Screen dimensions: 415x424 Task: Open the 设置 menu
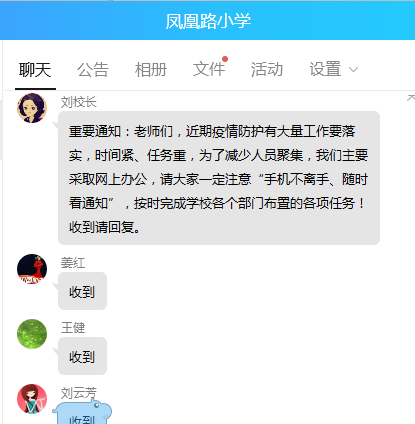click(x=325, y=70)
